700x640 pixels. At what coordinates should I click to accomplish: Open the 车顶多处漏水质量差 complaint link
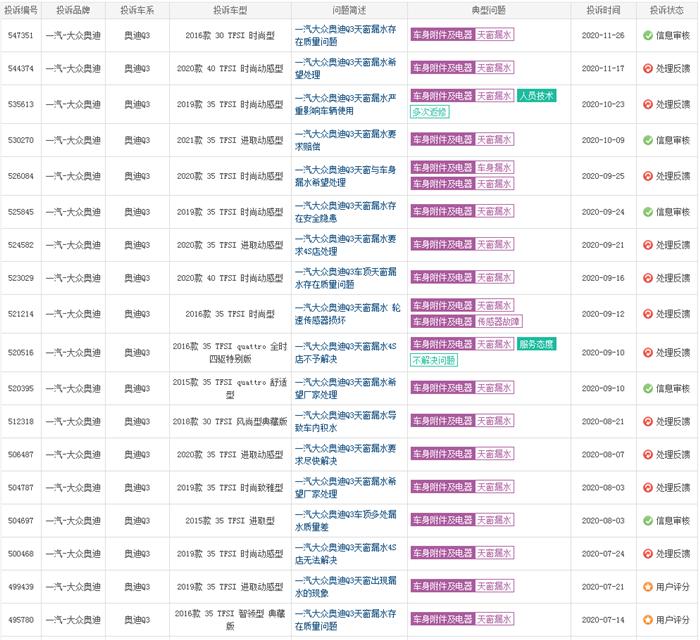[x=345, y=520]
